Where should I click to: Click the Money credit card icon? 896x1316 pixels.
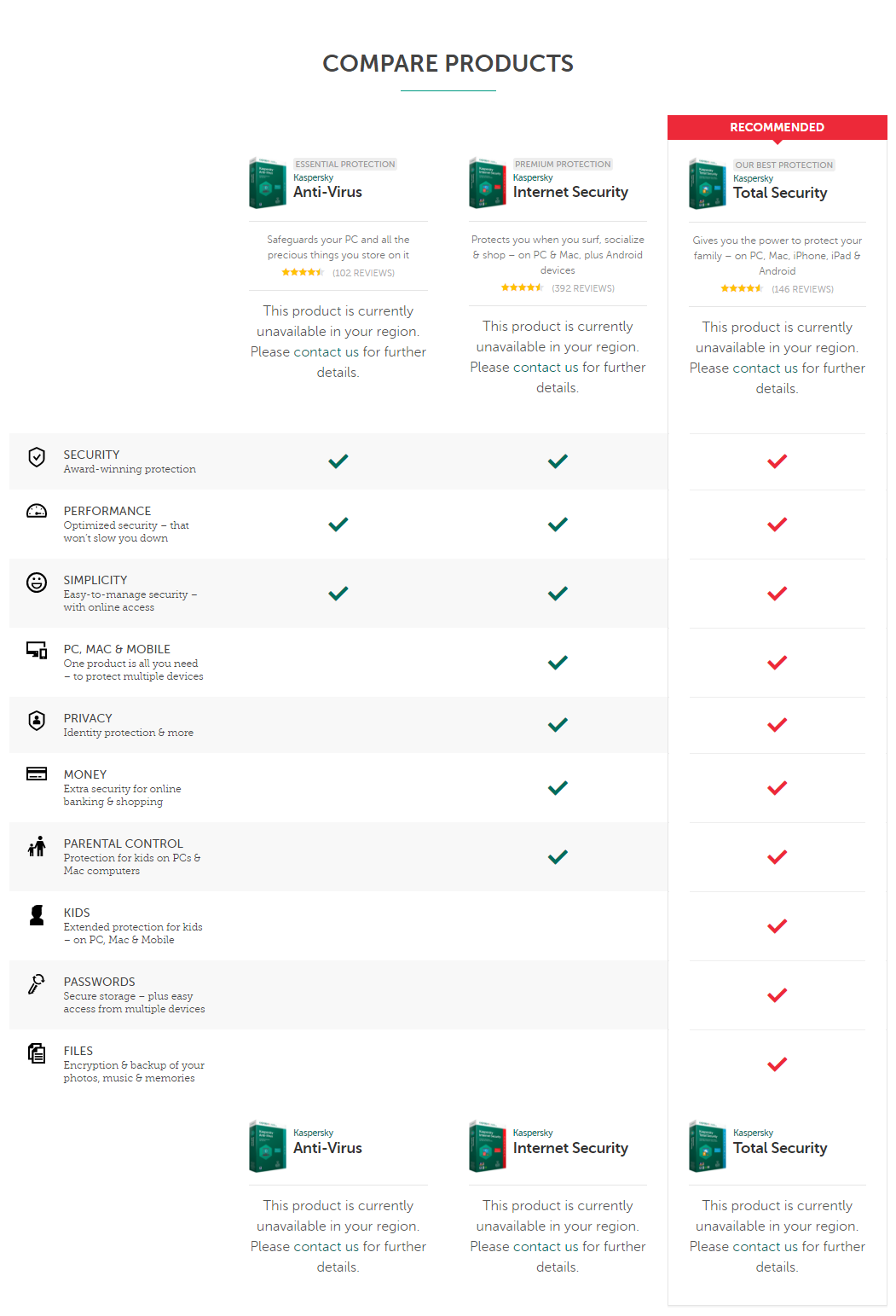pos(37,774)
